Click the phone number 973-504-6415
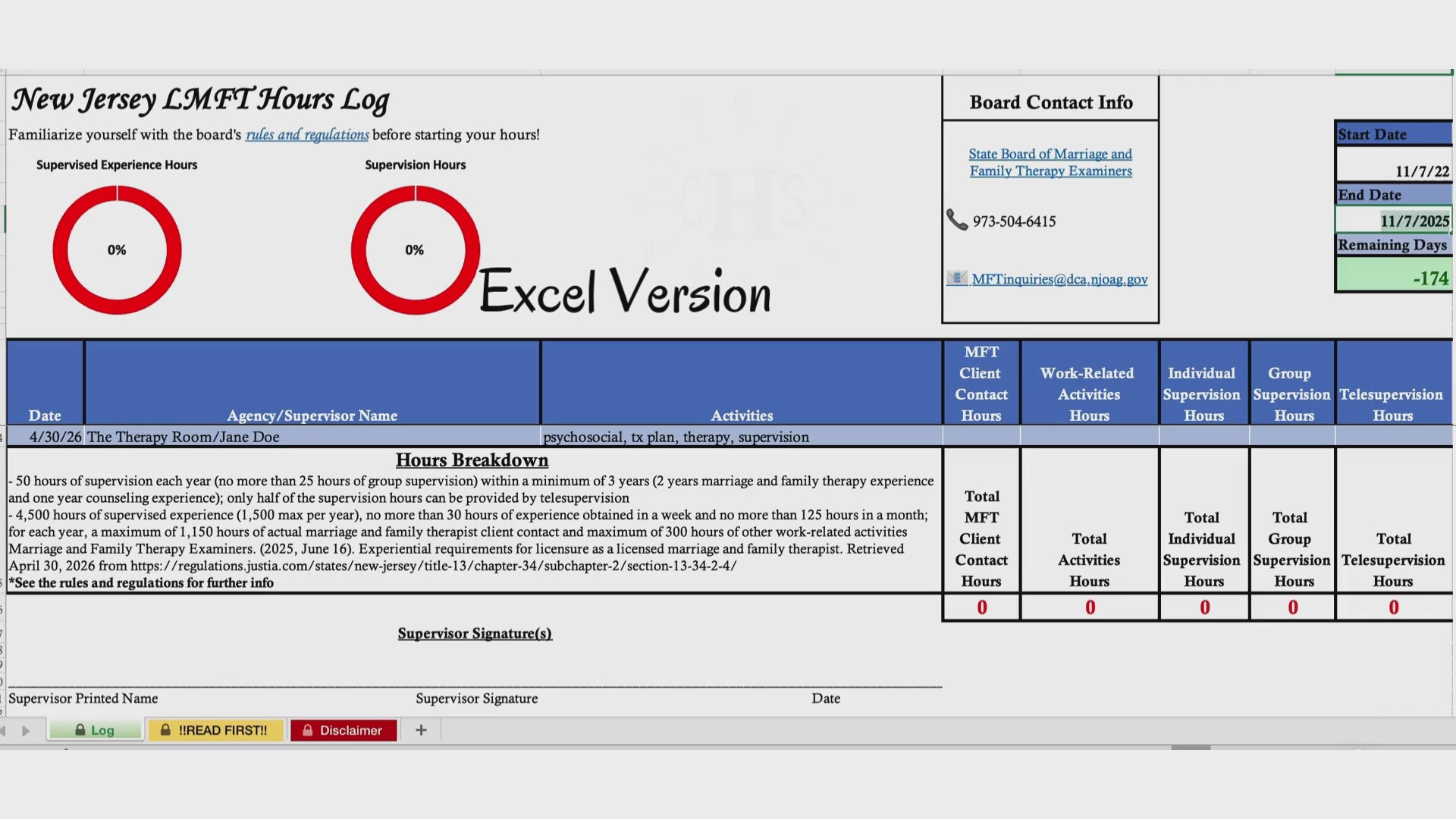 (x=1014, y=221)
